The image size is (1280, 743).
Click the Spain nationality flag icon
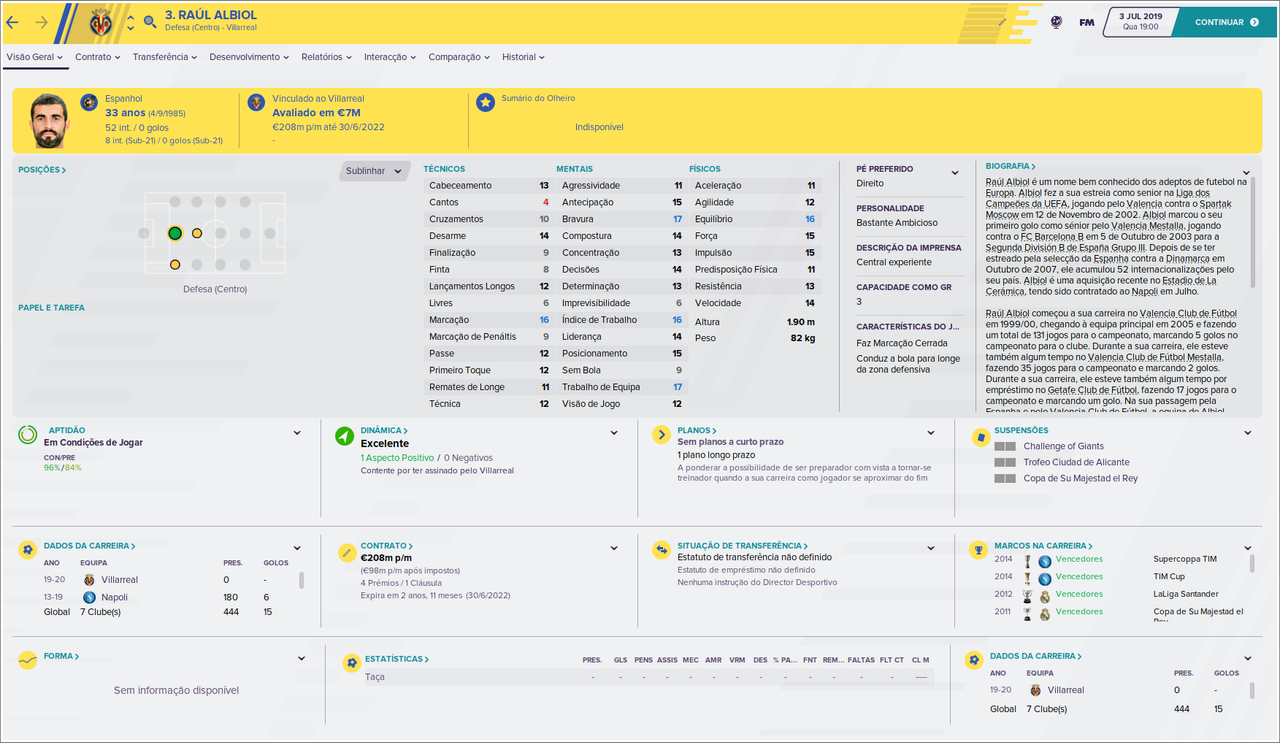[x=89, y=102]
